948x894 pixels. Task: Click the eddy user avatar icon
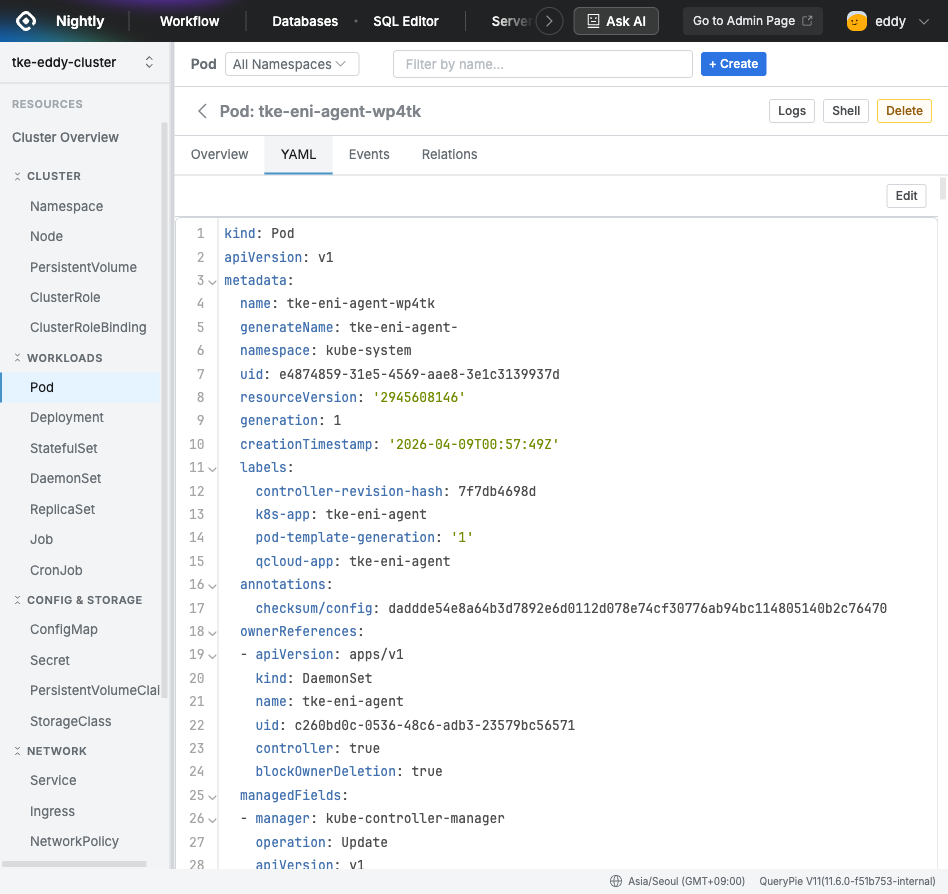click(x=856, y=21)
